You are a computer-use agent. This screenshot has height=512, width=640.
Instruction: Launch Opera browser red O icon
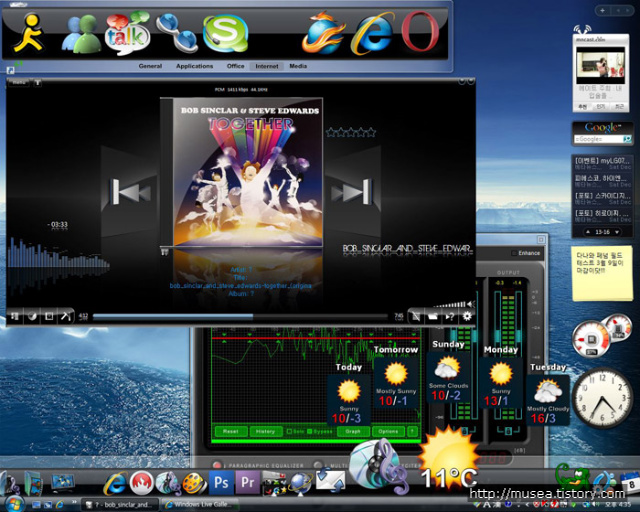[420, 32]
